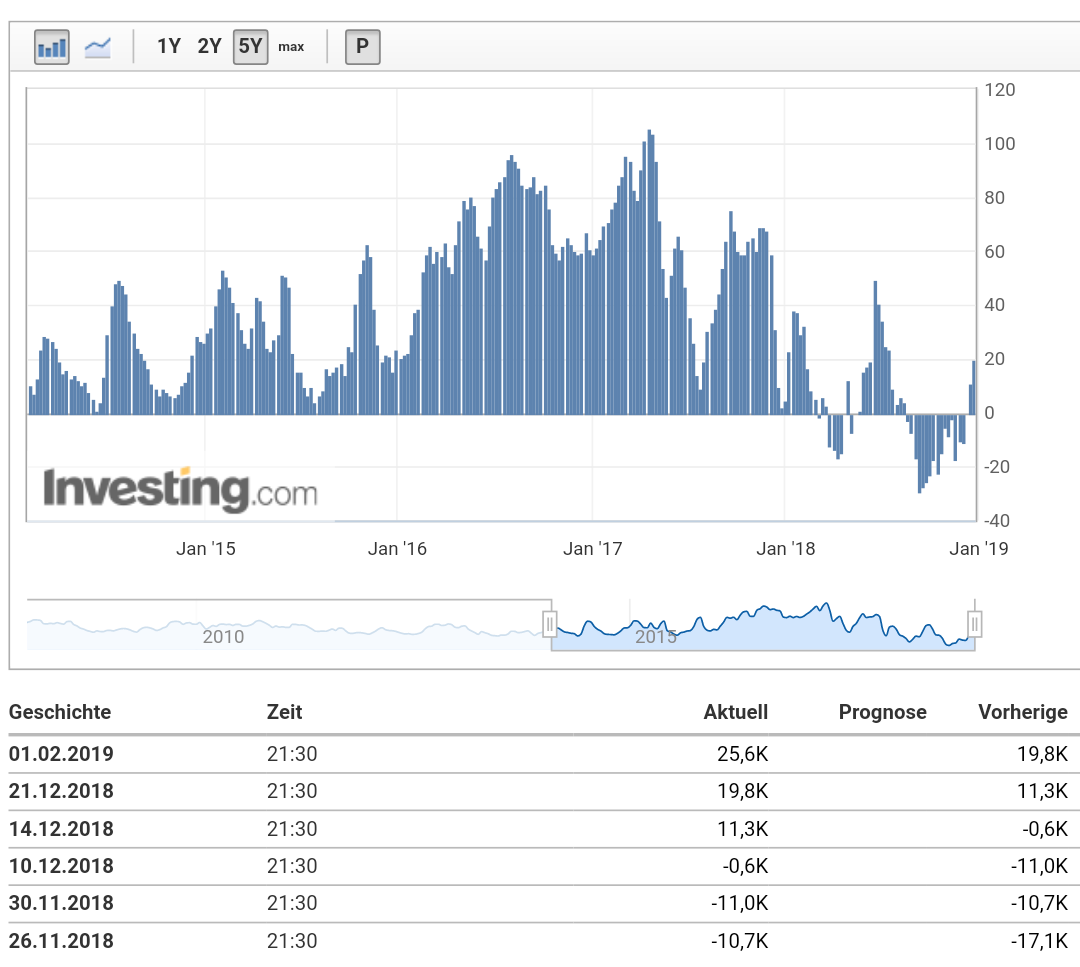The image size is (1080, 967).
Task: Click the 2010 area in the overview timeline
Action: [222, 636]
